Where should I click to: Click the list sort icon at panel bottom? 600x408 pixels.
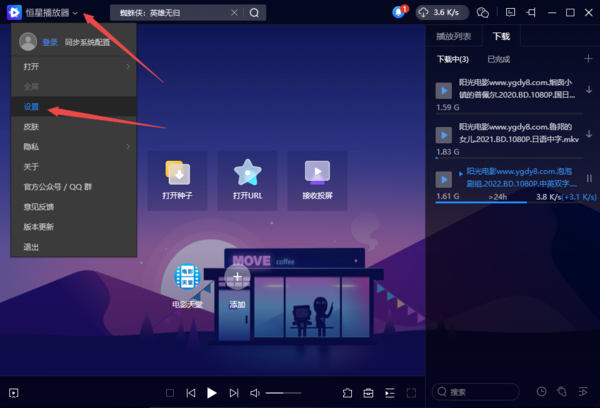[583, 392]
